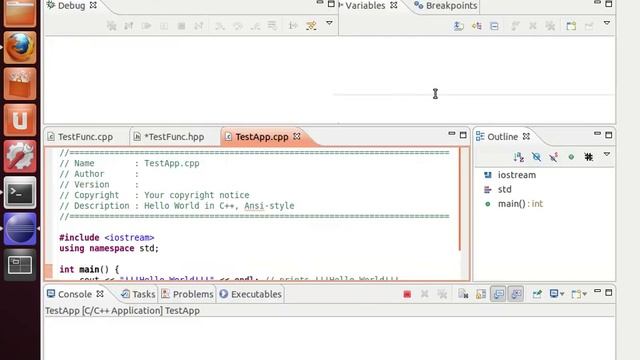
Task: Toggle Use Step Filters in Debug toolbar
Action: pyautogui.click(x=311, y=26)
